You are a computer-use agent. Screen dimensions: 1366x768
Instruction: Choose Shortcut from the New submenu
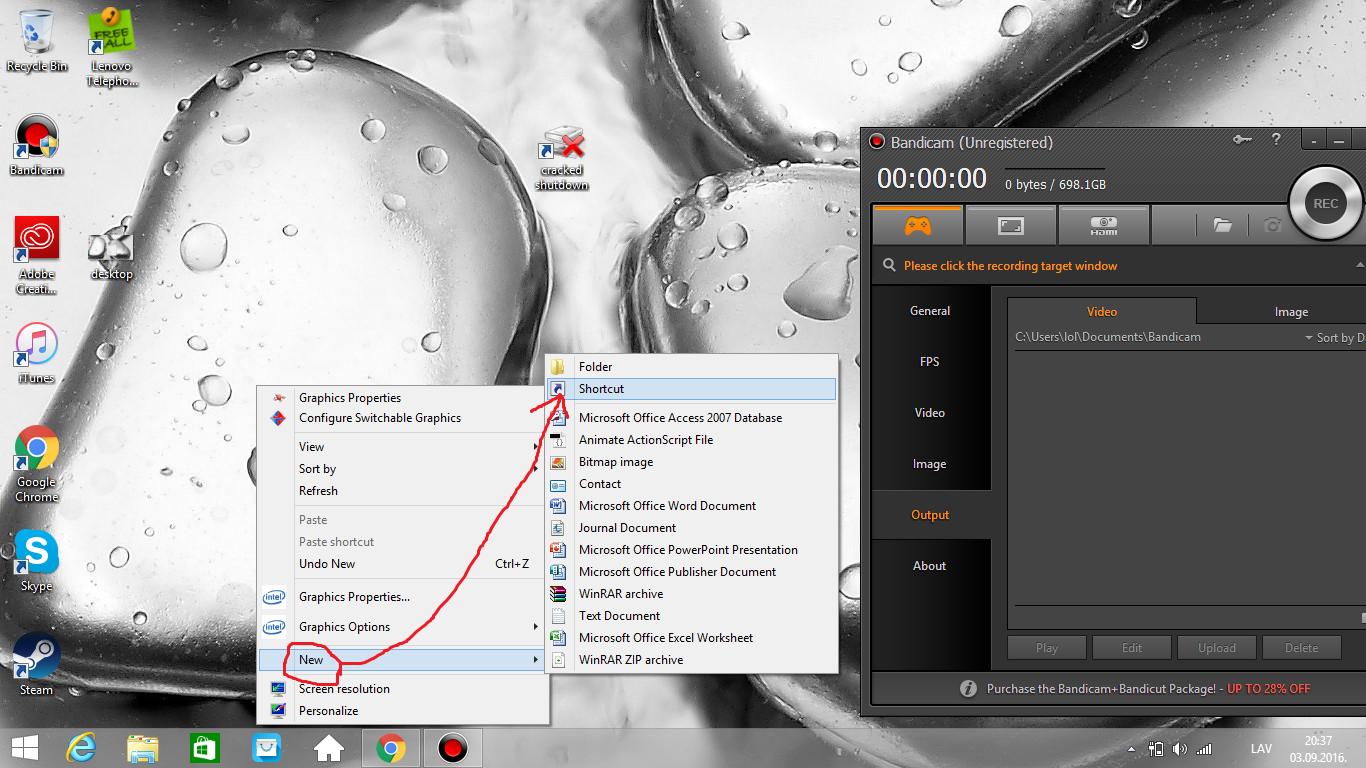pyautogui.click(x=691, y=389)
